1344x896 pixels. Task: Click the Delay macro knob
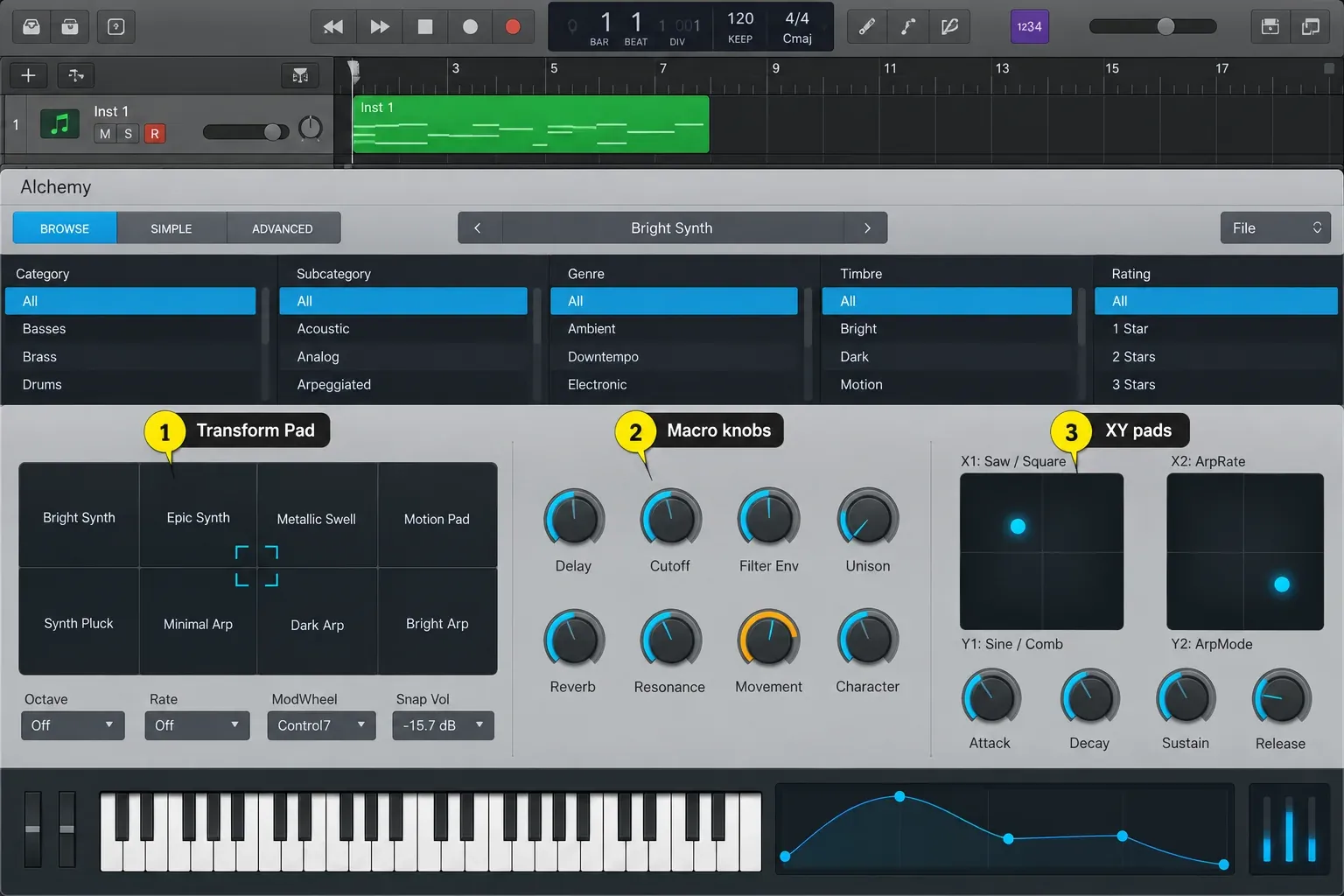574,518
